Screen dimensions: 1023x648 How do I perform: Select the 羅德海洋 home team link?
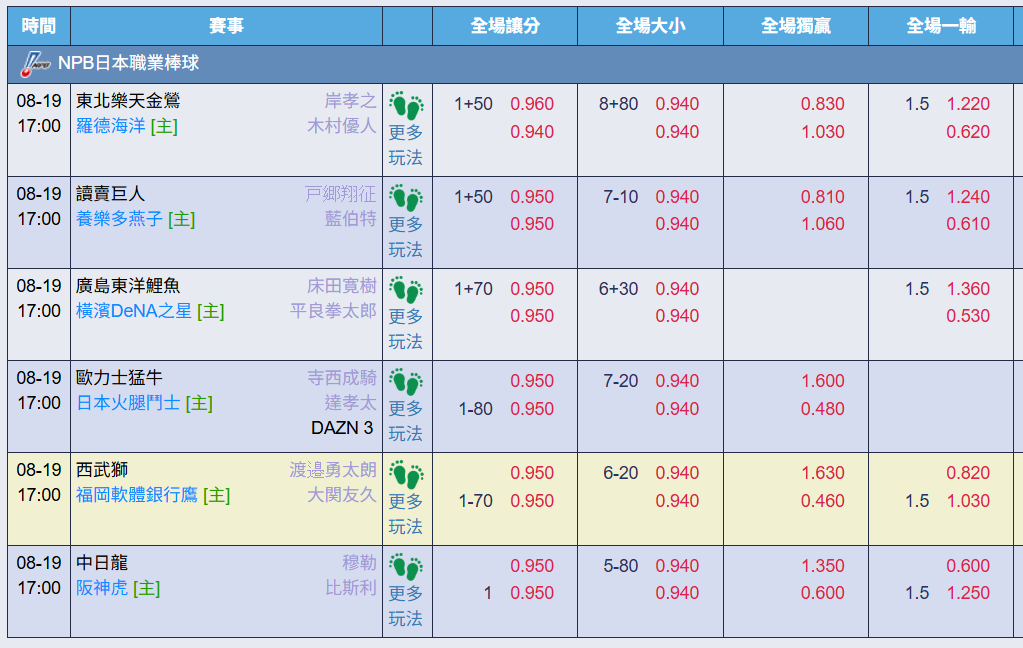[111, 126]
